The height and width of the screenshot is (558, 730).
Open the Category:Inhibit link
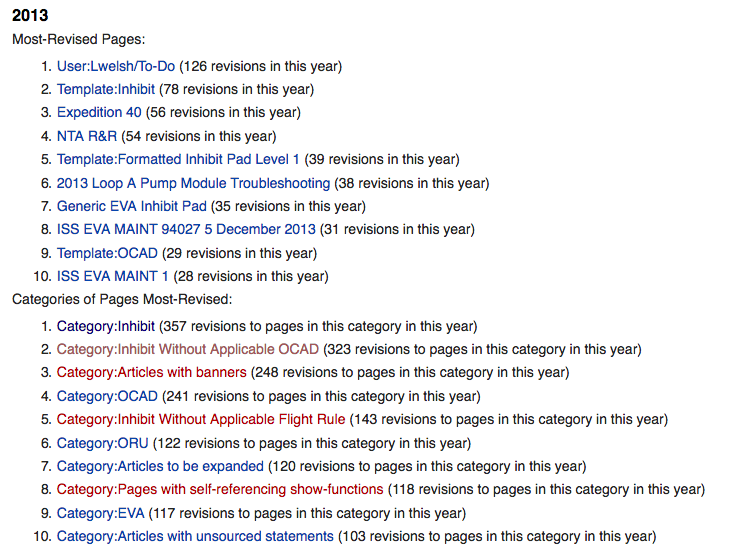point(106,326)
